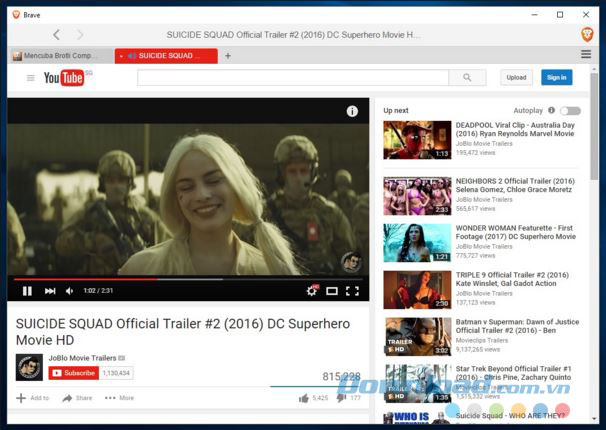This screenshot has width=606, height=430.
Task: Click WONDER WOMAN Featurette title link
Action: (x=516, y=232)
